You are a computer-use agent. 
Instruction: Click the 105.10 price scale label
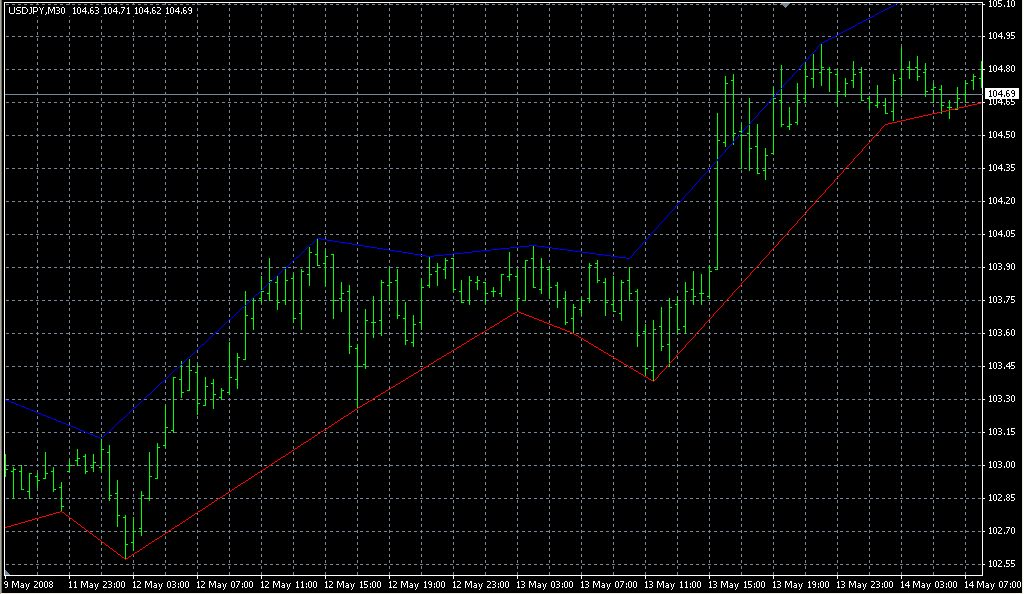click(x=1002, y=4)
